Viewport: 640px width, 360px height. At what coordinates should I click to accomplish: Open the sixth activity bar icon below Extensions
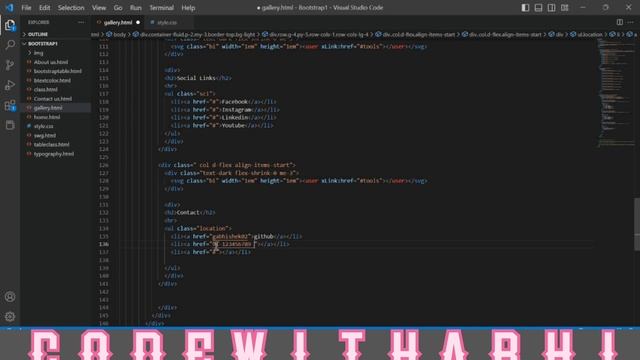click(x=10, y=125)
